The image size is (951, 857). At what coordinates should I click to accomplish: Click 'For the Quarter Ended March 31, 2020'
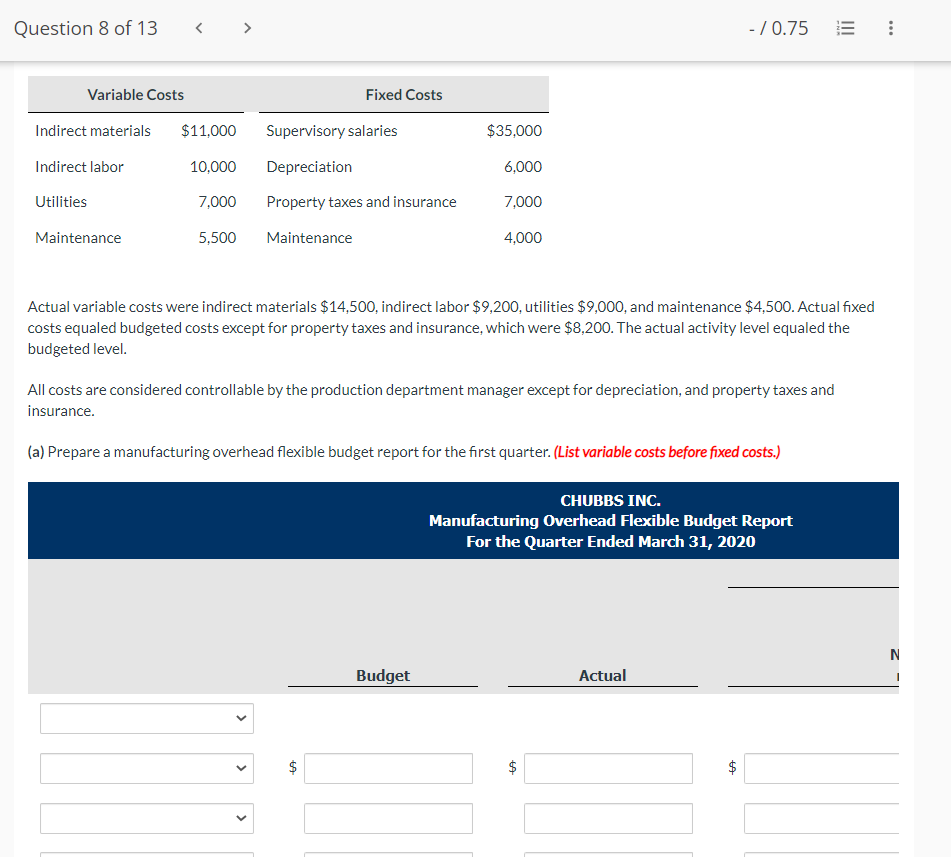point(611,541)
